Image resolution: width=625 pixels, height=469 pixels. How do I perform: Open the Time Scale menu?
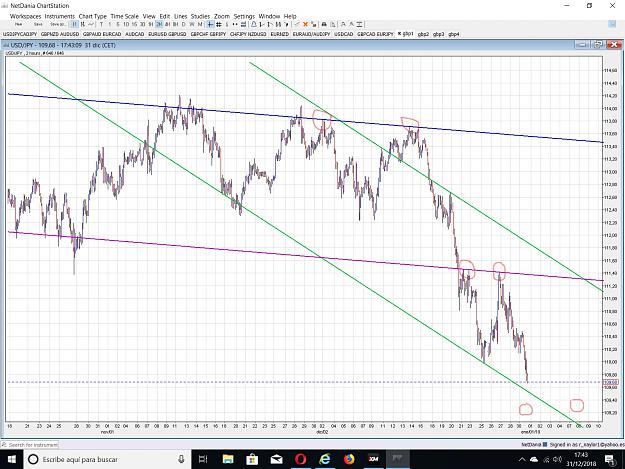[x=125, y=16]
